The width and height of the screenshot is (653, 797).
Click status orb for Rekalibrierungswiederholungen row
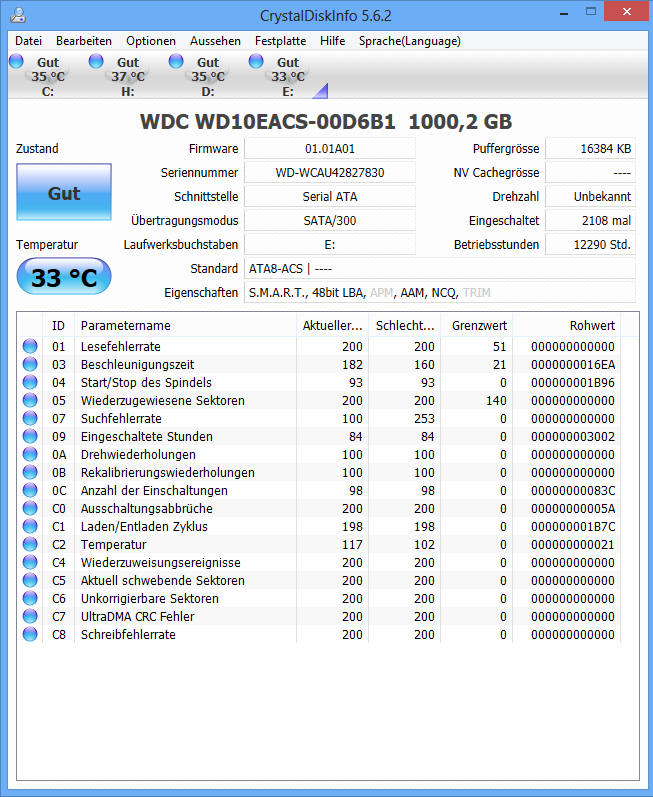[x=30, y=472]
